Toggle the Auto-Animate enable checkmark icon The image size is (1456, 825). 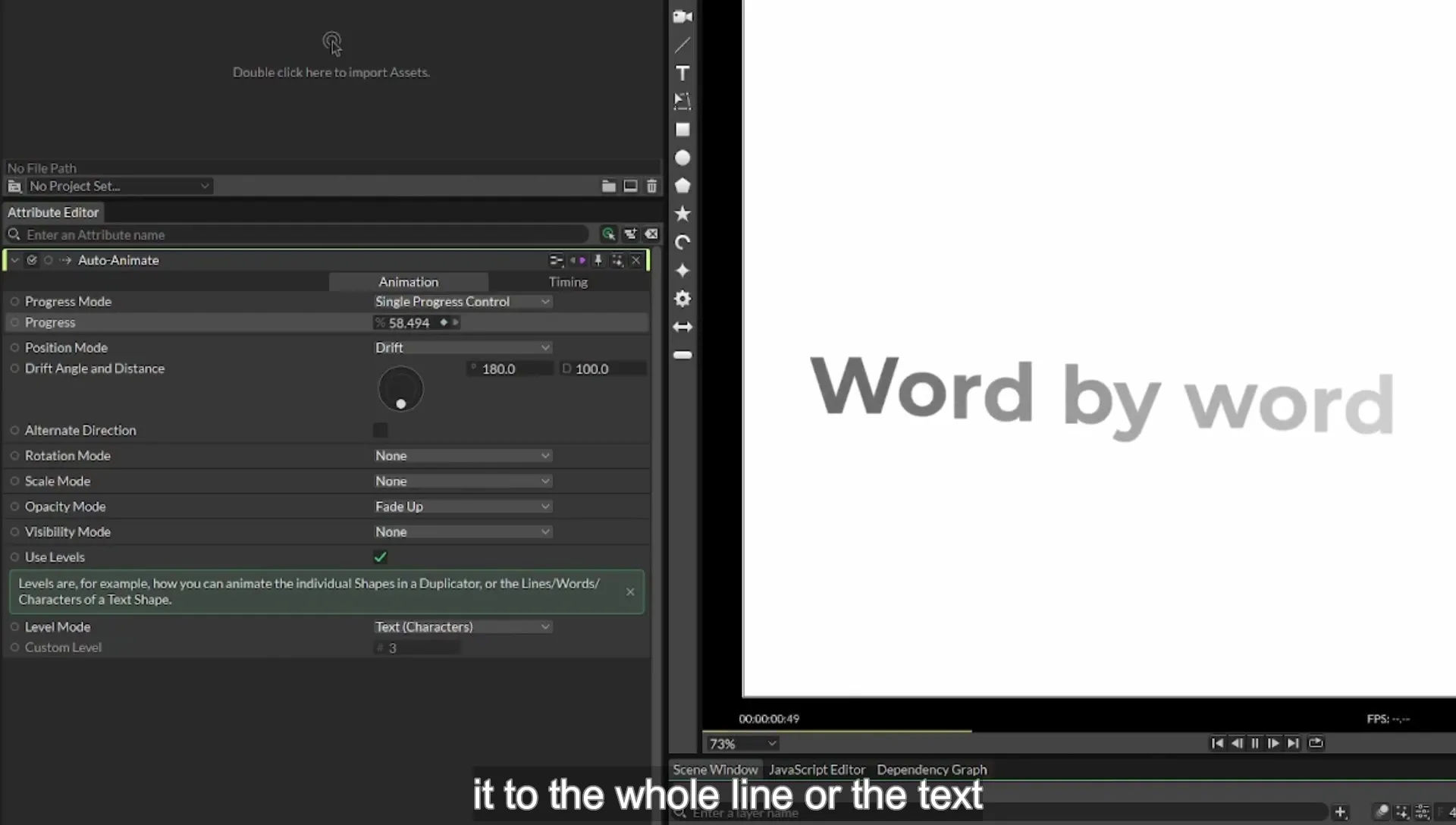point(32,260)
